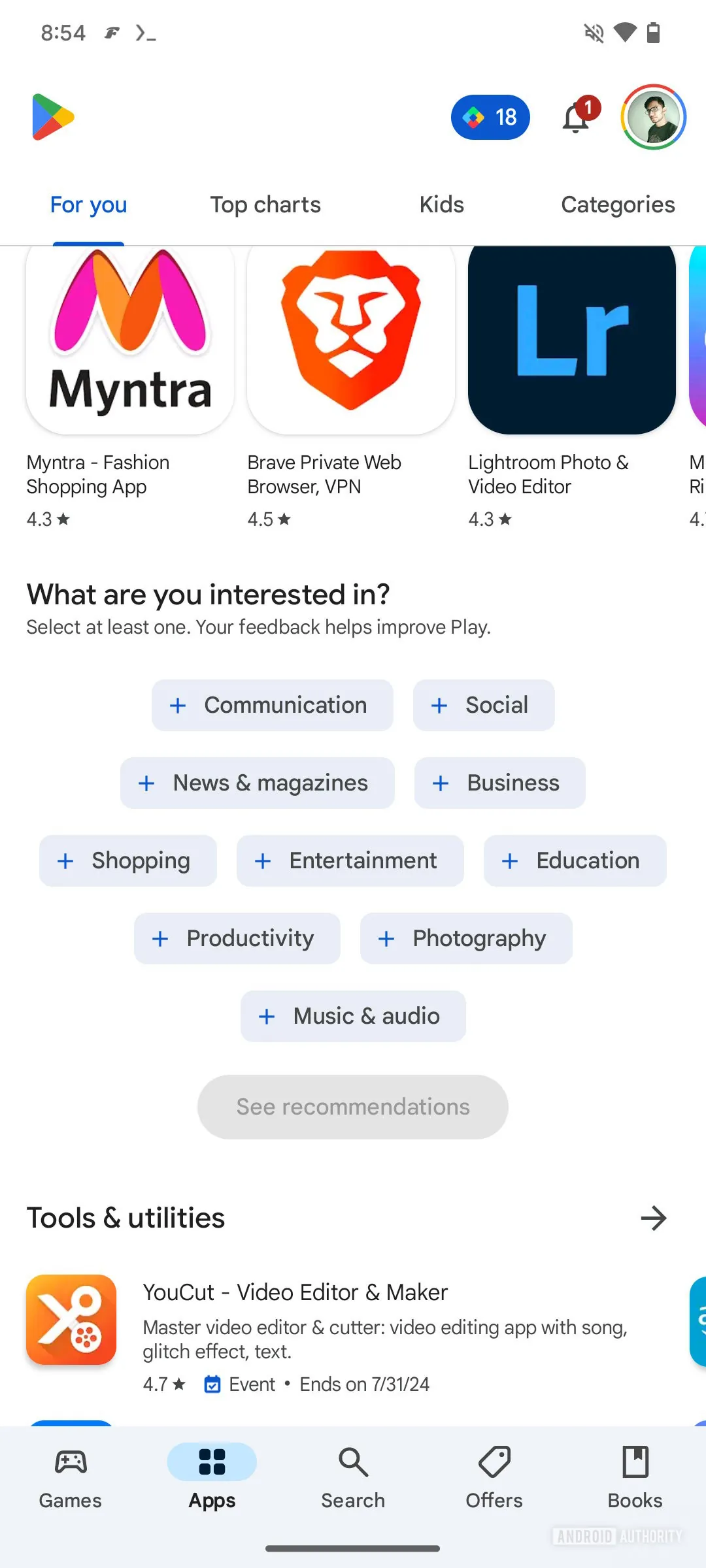Add the Music & audio interest chip
Image resolution: width=706 pixels, height=1568 pixels.
click(x=353, y=1017)
